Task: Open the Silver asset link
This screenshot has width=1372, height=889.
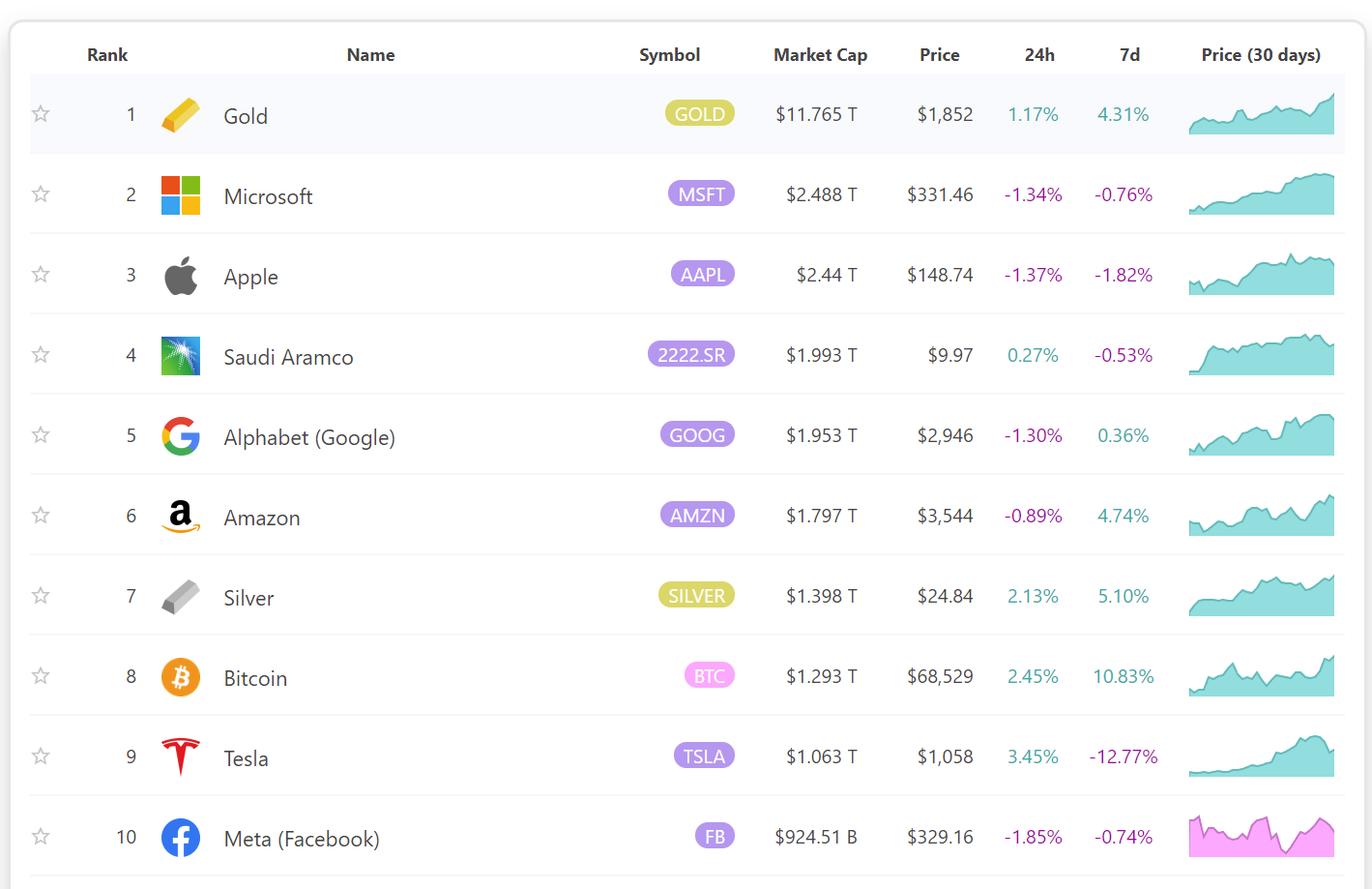Action: 248,599
